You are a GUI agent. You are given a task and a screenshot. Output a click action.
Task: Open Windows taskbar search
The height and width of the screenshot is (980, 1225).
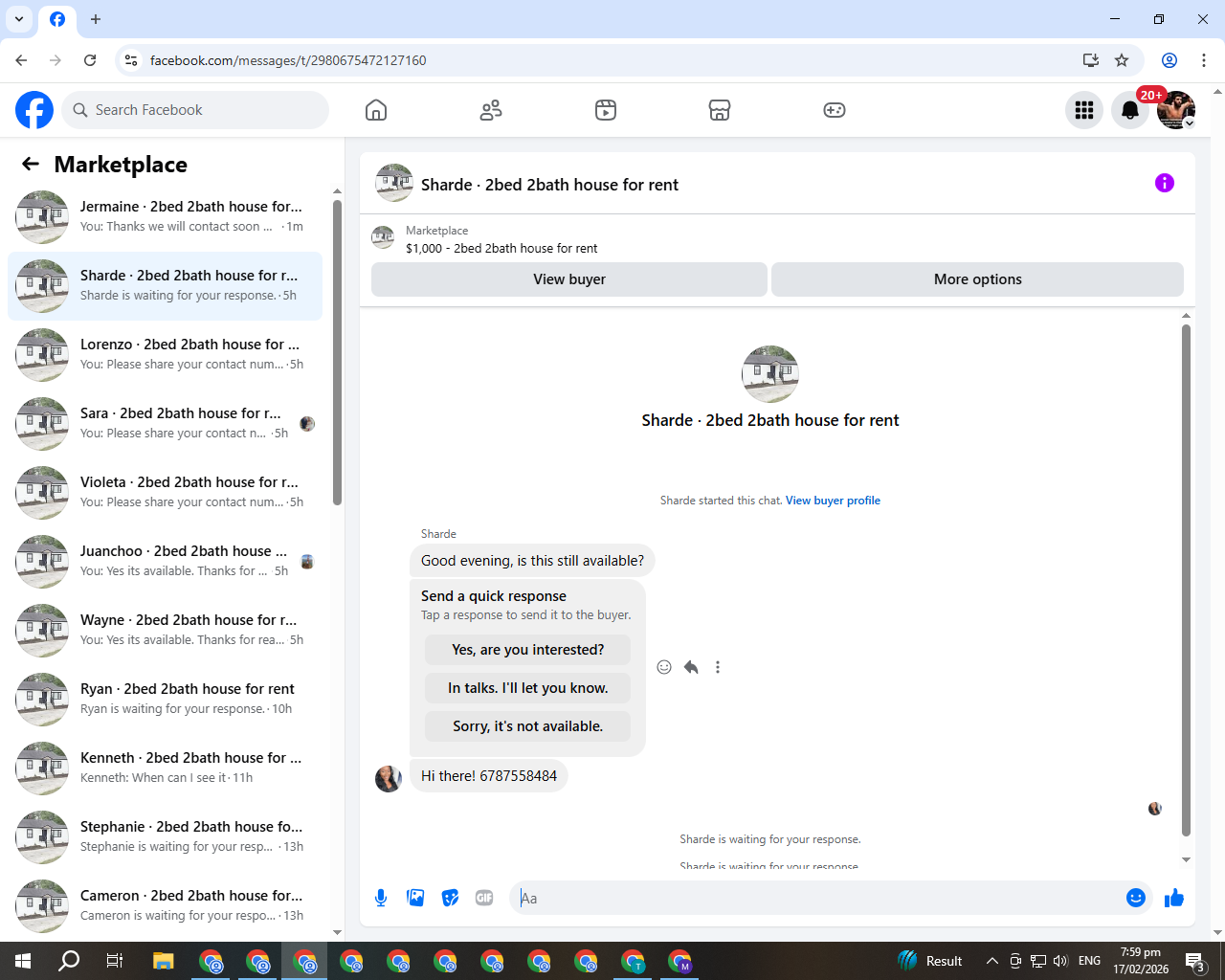[69, 961]
